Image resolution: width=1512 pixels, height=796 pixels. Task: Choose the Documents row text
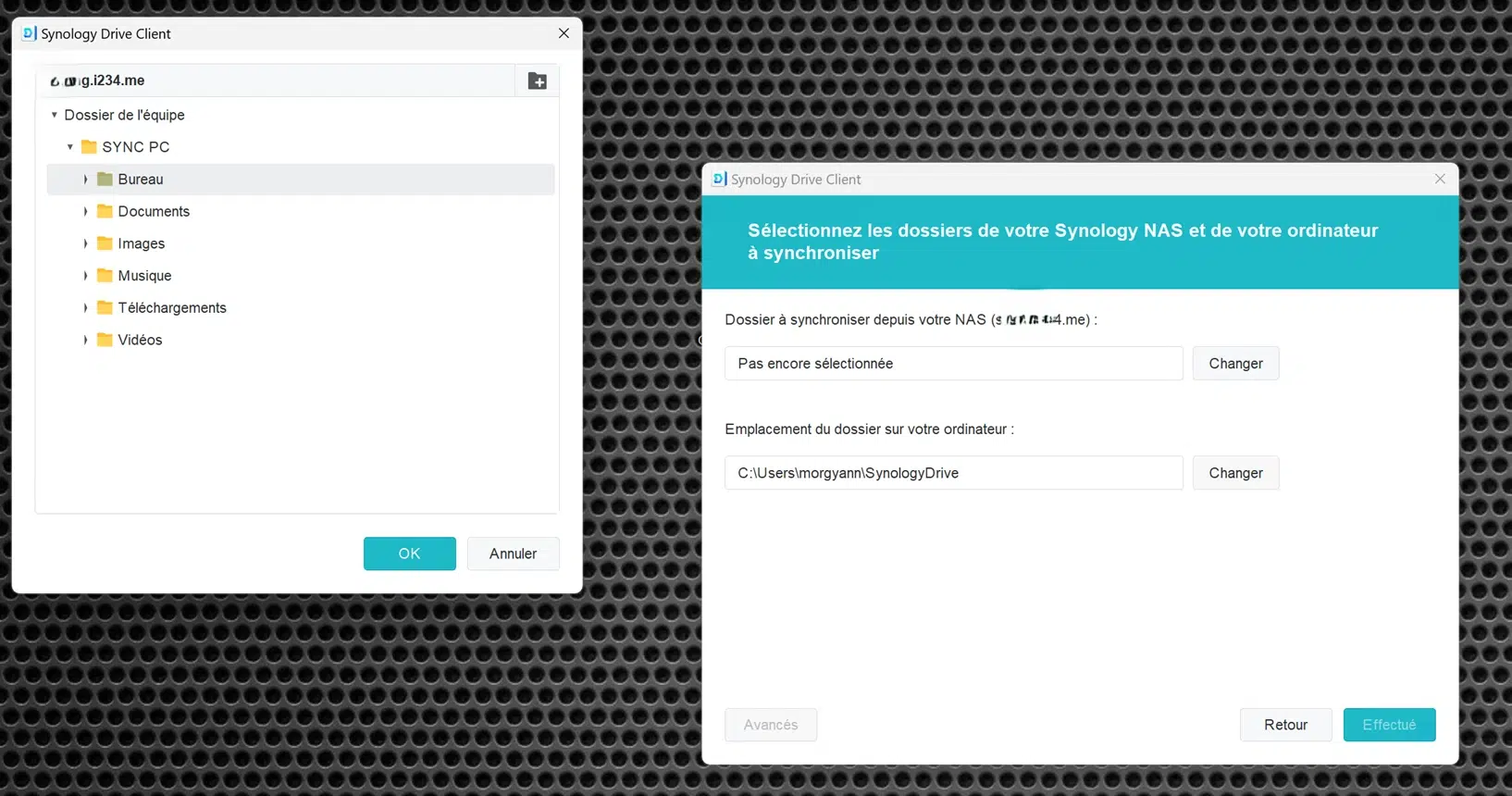coord(154,212)
